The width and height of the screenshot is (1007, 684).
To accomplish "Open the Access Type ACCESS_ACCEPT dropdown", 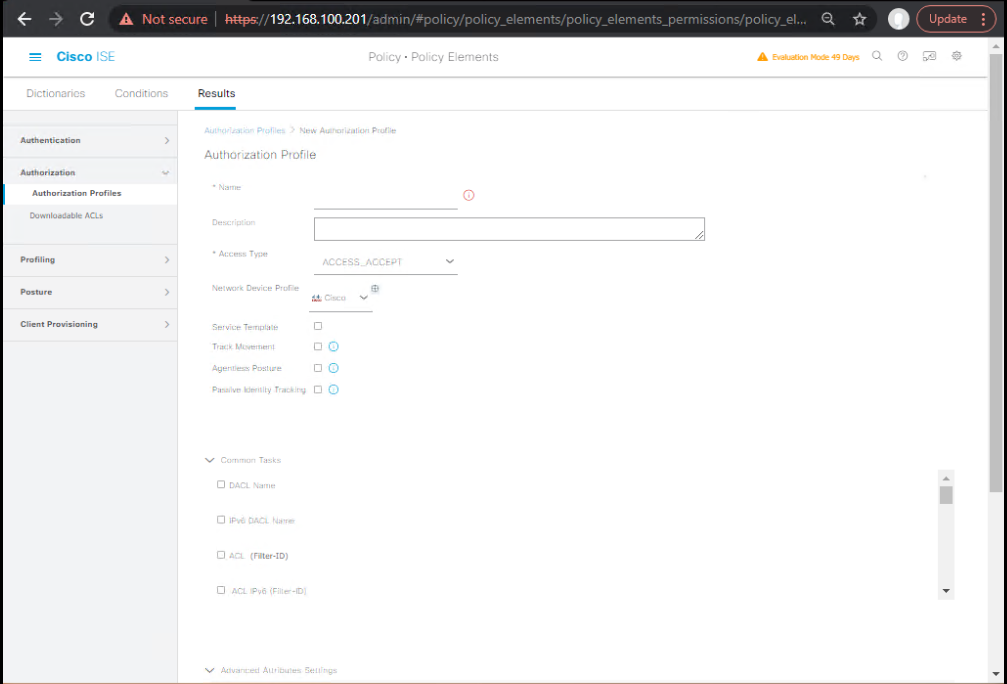I will 386,262.
